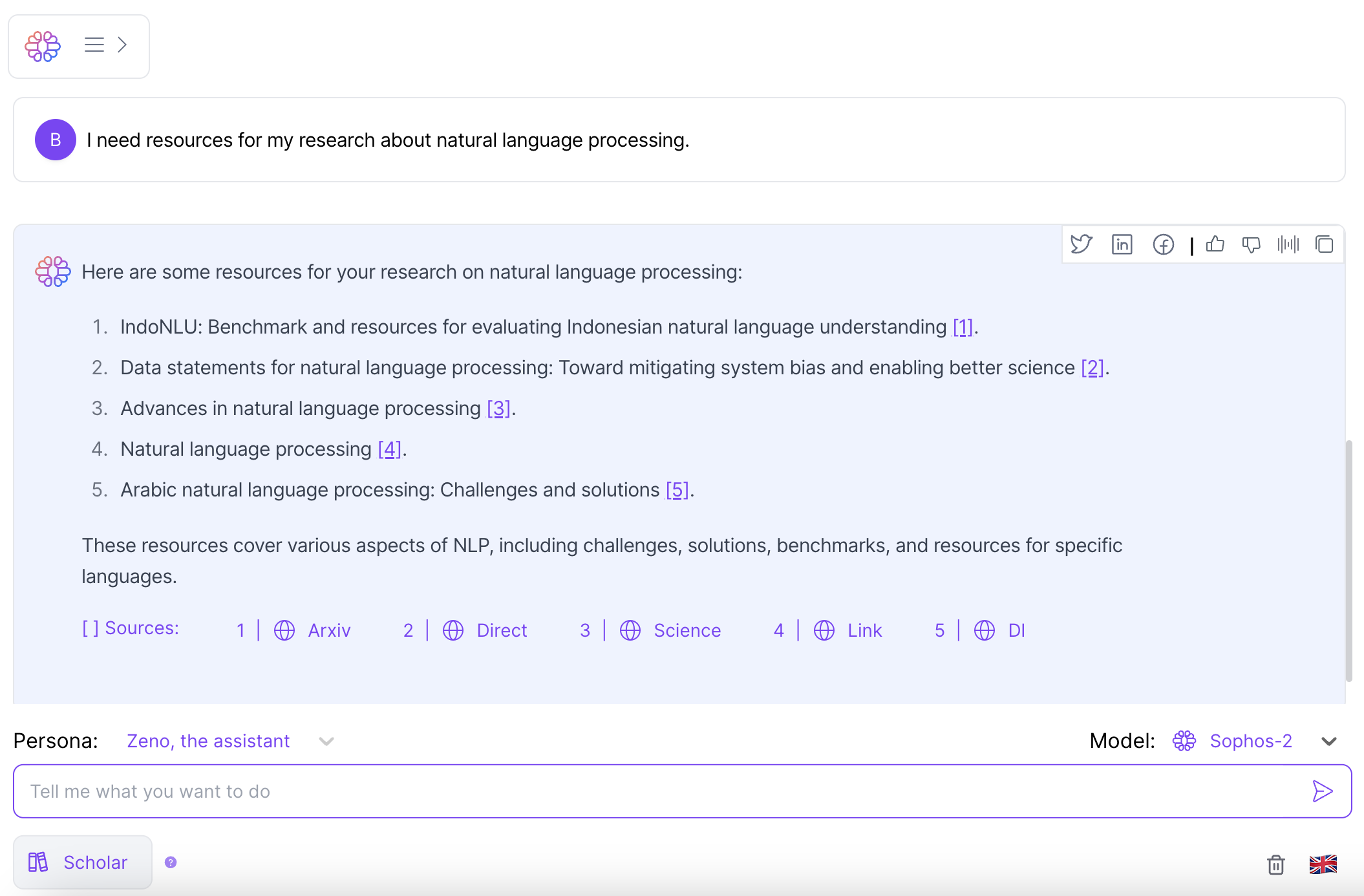Open citation [3] for Advances in NLP

498,409
